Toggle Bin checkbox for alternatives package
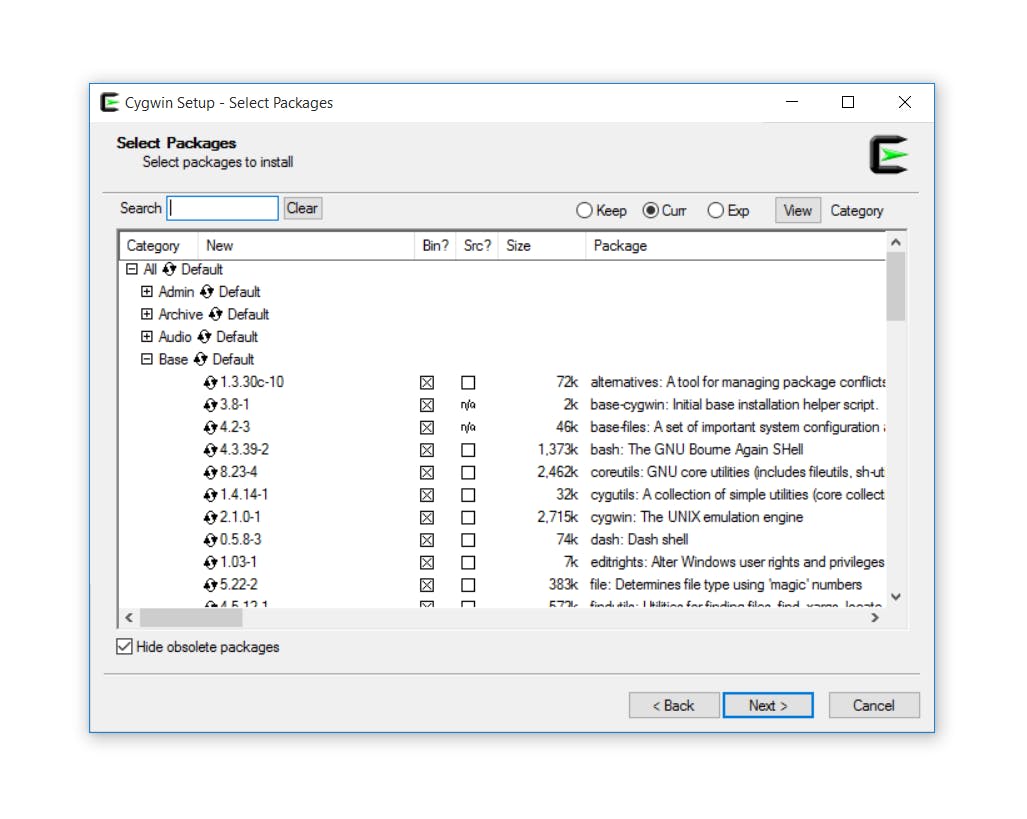Viewport: 1027px width, 819px height. (427, 383)
